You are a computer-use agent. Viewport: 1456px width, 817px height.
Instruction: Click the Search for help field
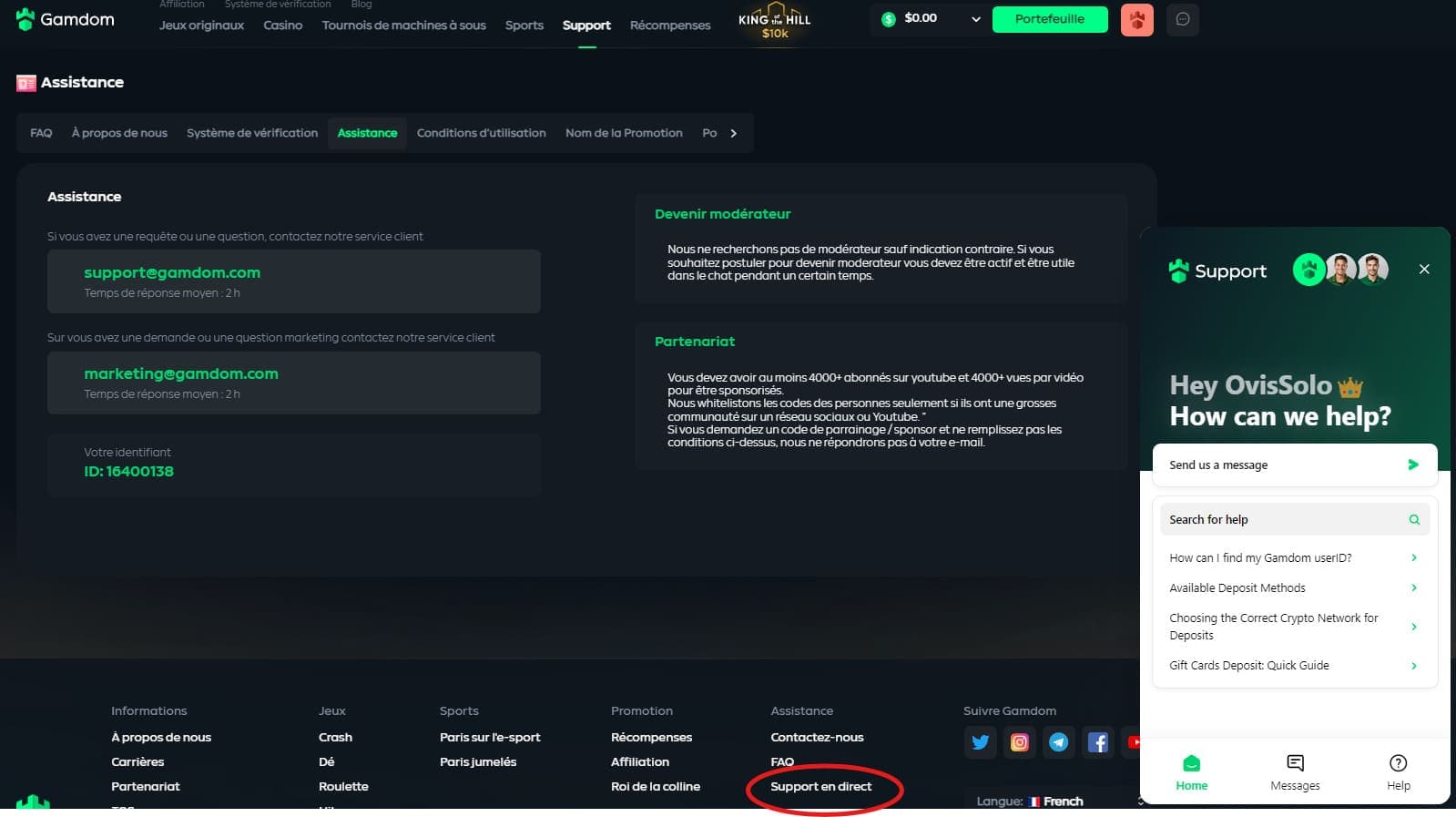coord(1294,519)
